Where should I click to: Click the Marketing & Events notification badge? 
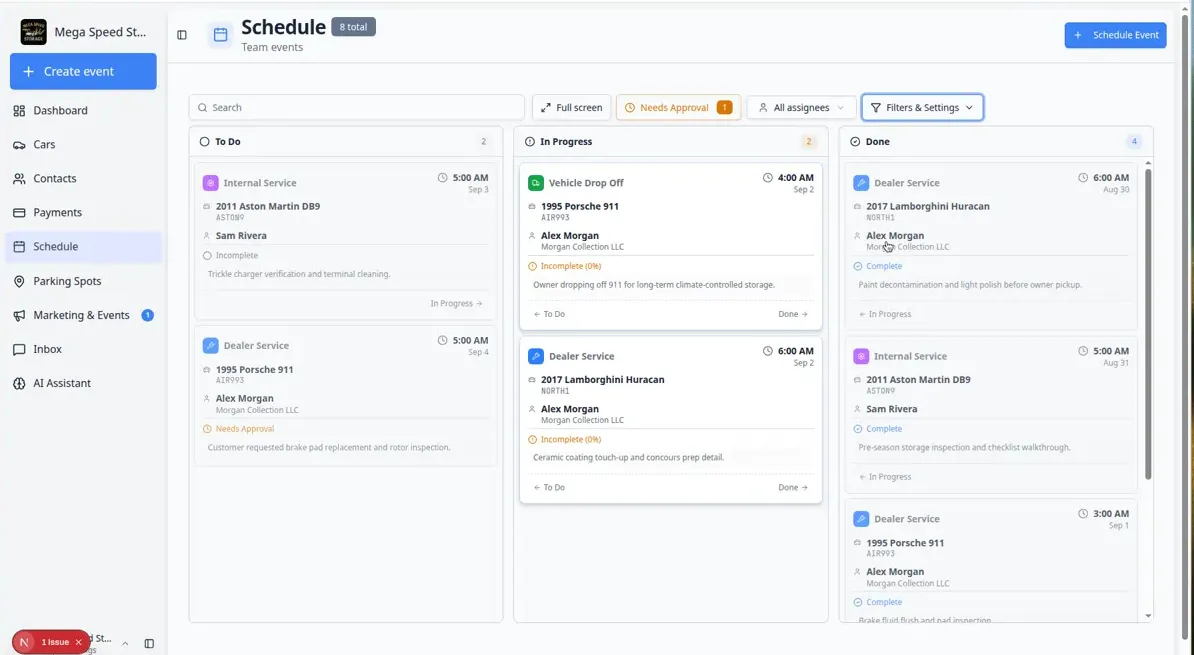pos(148,315)
